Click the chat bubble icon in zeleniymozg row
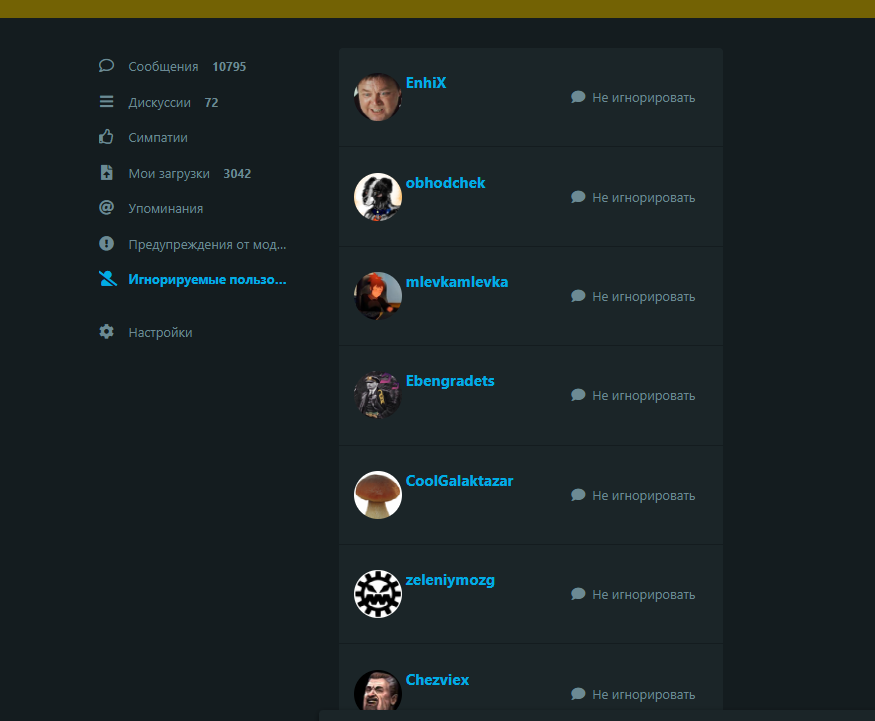The image size is (875, 721). pos(578,594)
